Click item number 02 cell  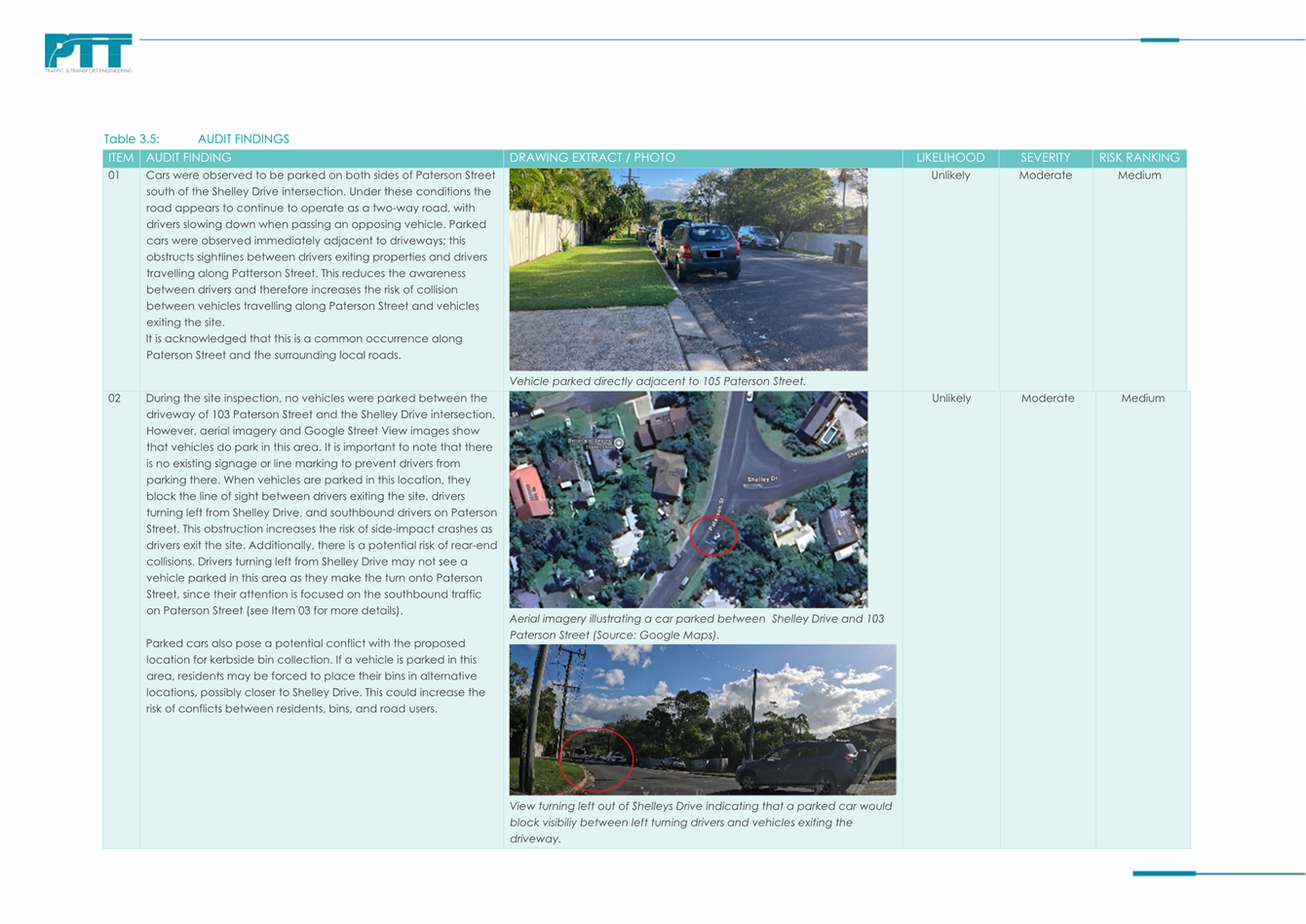click(x=114, y=399)
